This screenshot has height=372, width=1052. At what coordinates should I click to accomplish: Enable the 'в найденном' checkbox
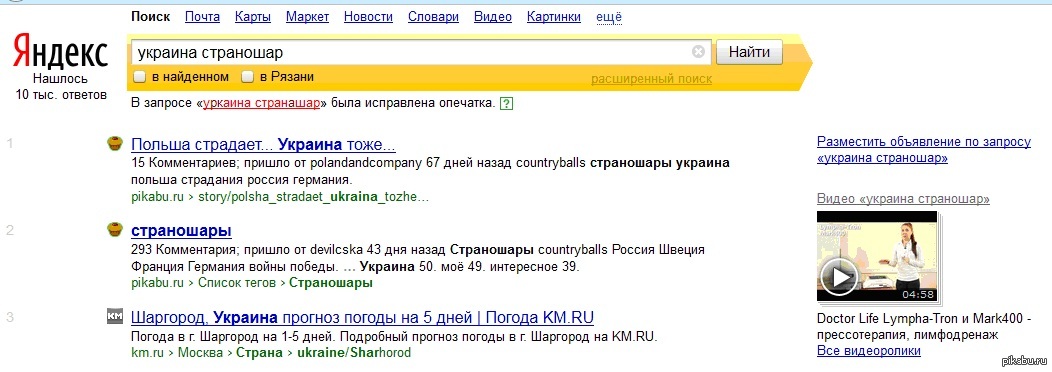[x=140, y=77]
